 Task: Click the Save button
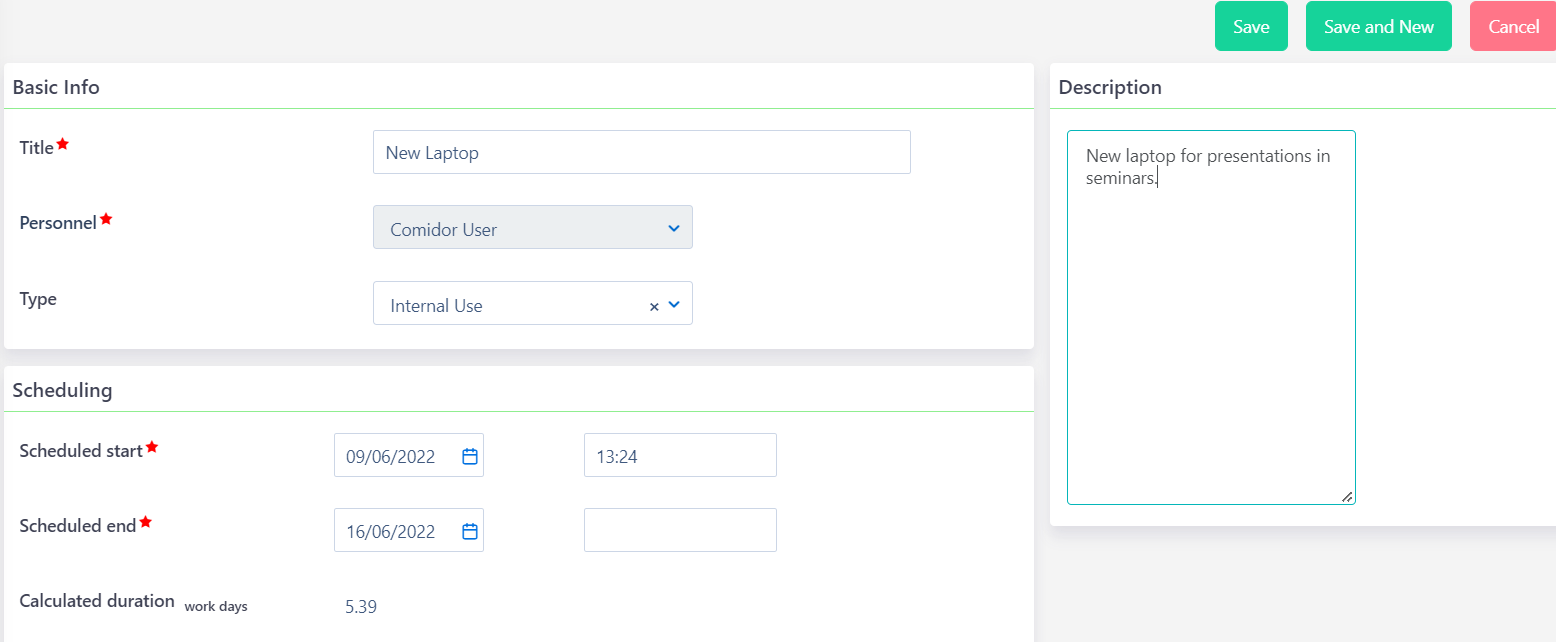(x=1250, y=26)
